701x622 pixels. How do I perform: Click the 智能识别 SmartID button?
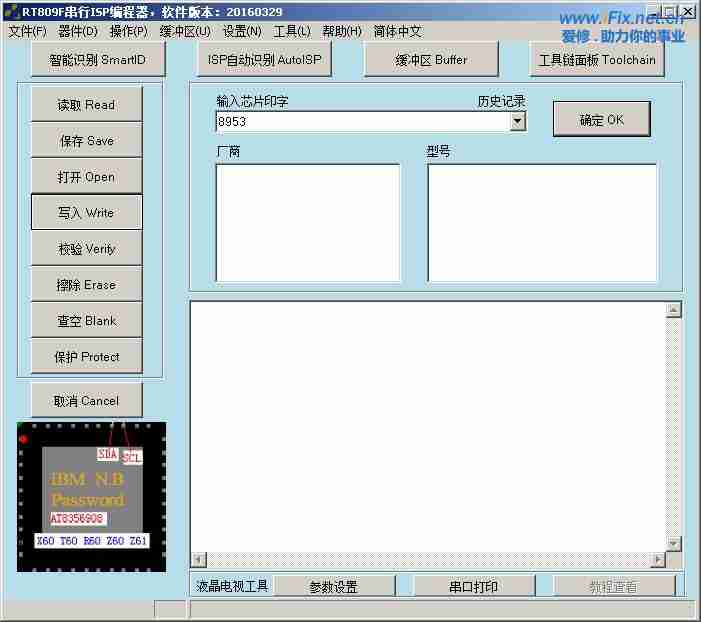point(98,59)
